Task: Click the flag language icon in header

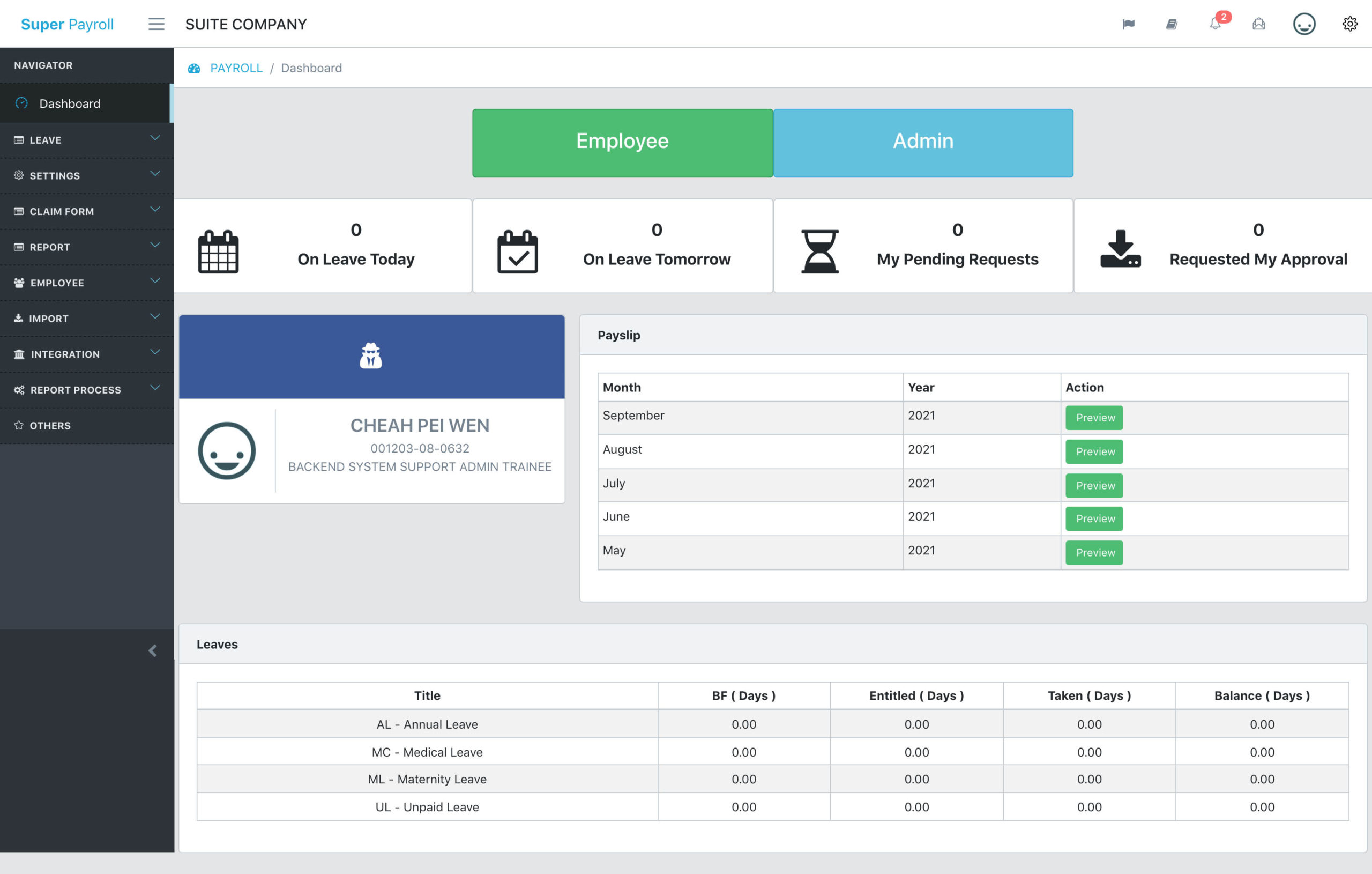Action: tap(1129, 24)
